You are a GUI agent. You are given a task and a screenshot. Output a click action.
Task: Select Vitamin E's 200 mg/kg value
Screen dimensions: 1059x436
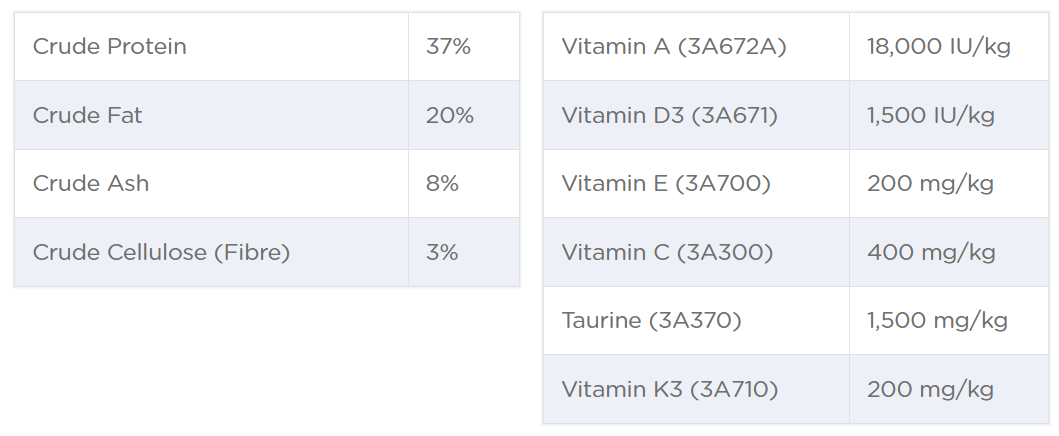click(930, 183)
